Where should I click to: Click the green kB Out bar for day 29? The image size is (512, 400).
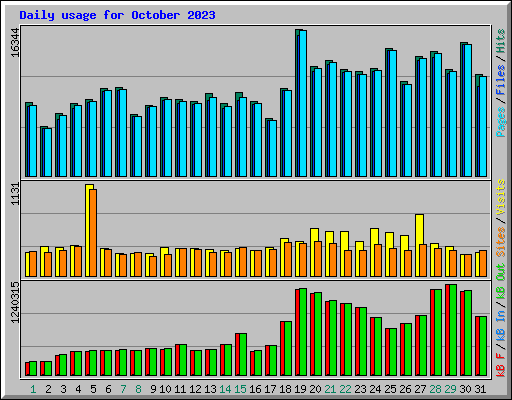click(453, 330)
